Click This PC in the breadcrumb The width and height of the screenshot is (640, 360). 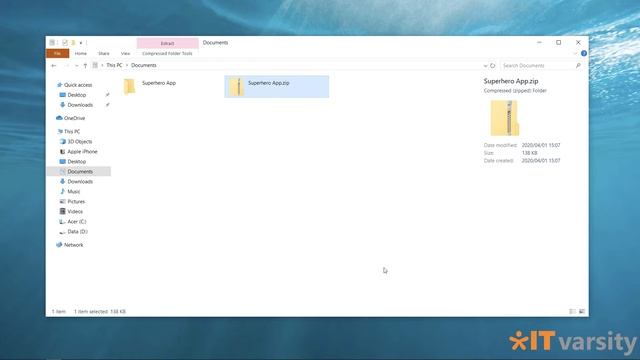point(114,65)
